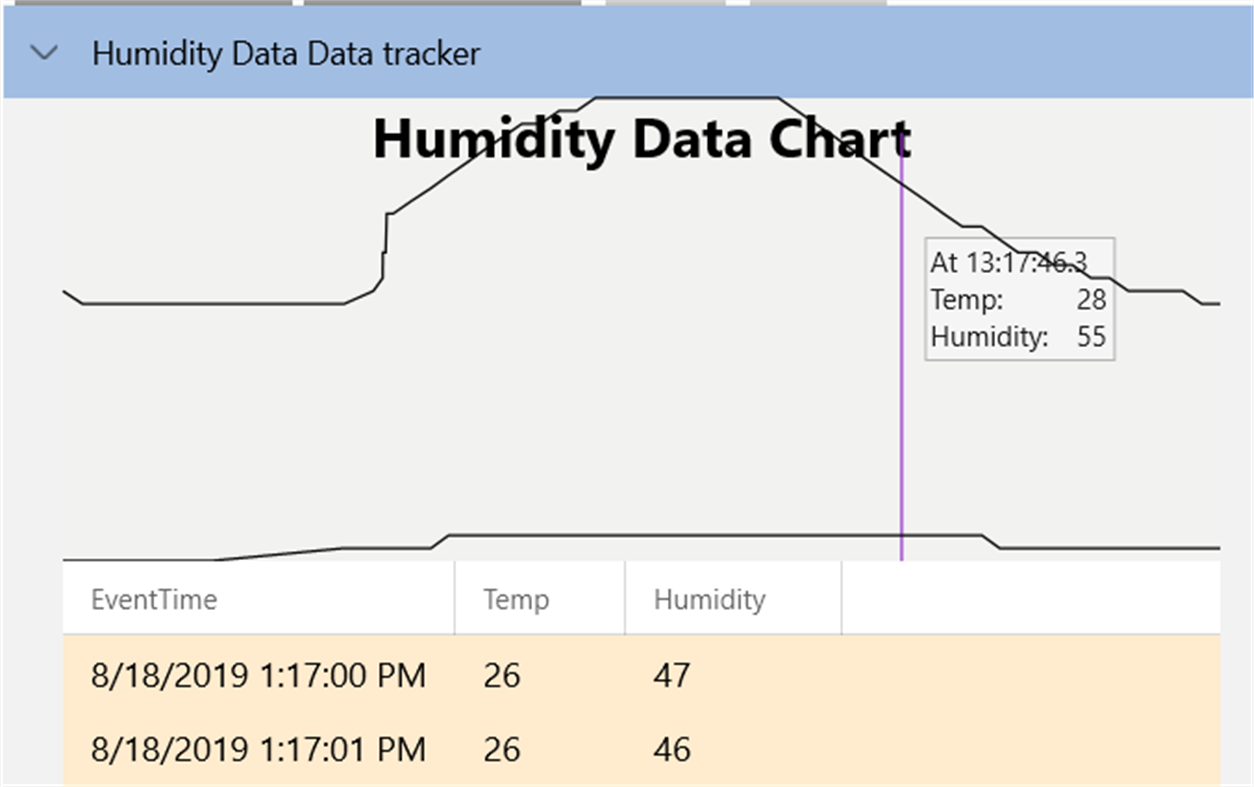Click the Humidity Data Data tracker header title
The width and height of the screenshot is (1254, 787).
click(286, 53)
